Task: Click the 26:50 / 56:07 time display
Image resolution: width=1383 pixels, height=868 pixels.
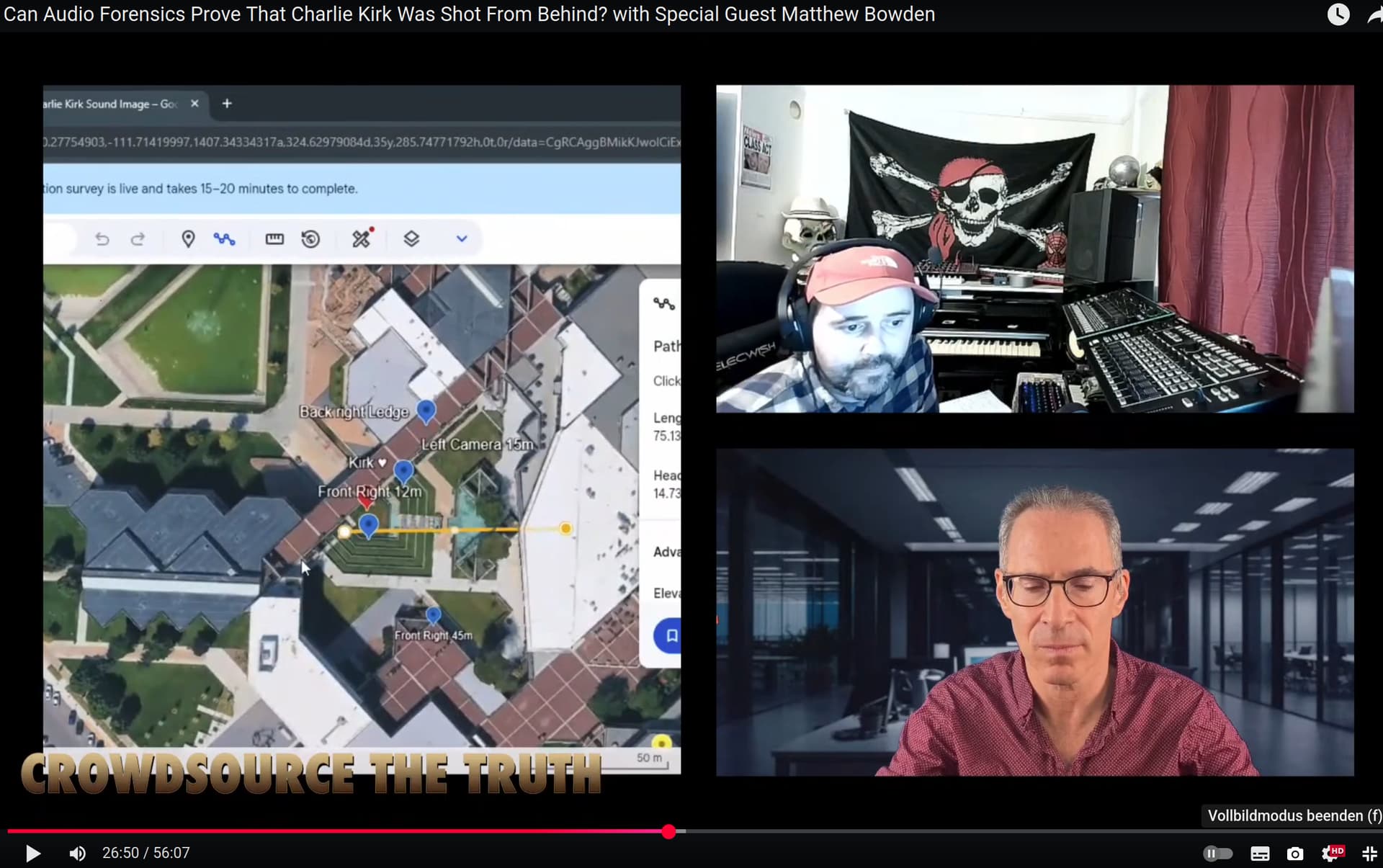Action: click(x=146, y=853)
